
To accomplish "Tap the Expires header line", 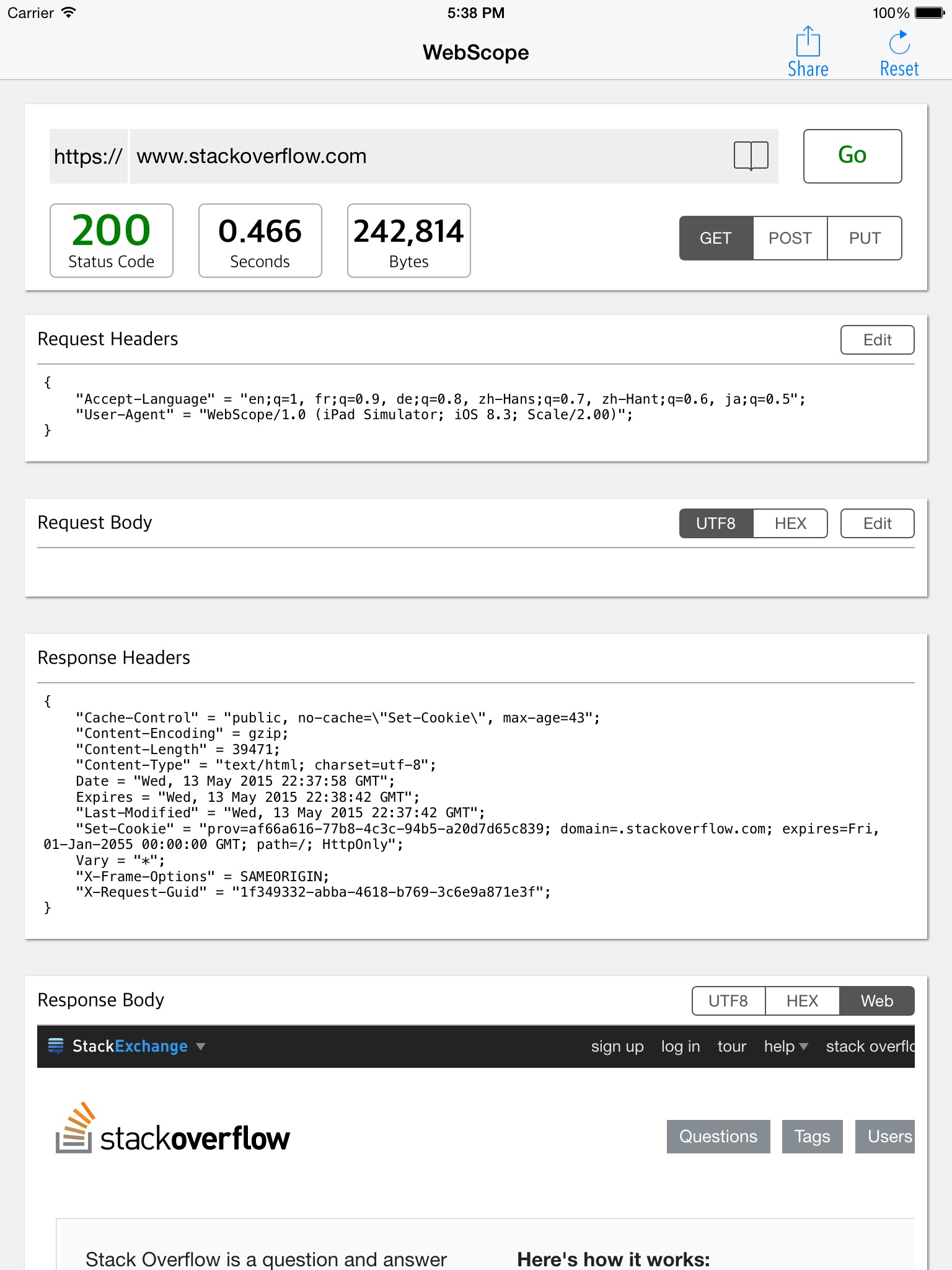I will pyautogui.click(x=248, y=797).
